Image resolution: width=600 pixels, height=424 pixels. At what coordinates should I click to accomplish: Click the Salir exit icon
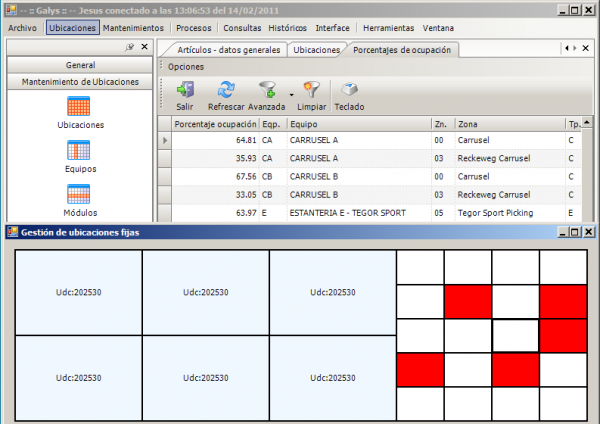tap(184, 91)
